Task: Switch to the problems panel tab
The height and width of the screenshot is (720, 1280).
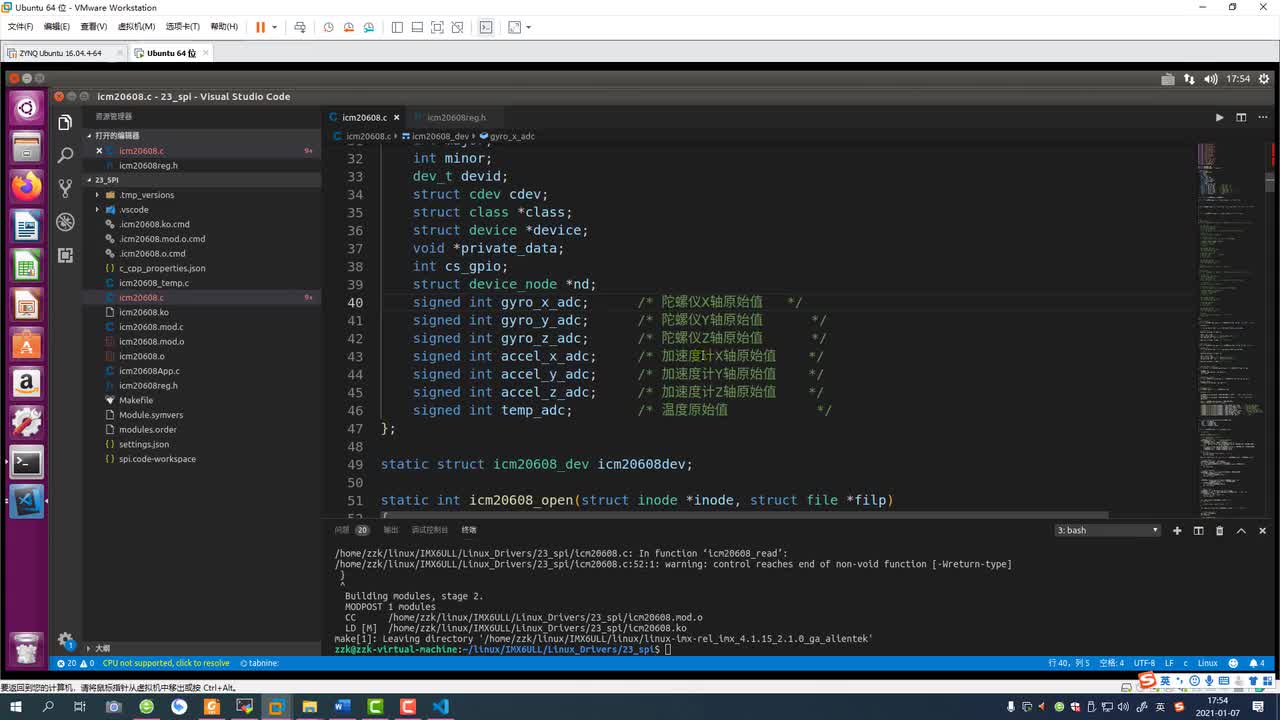Action: (x=351, y=530)
